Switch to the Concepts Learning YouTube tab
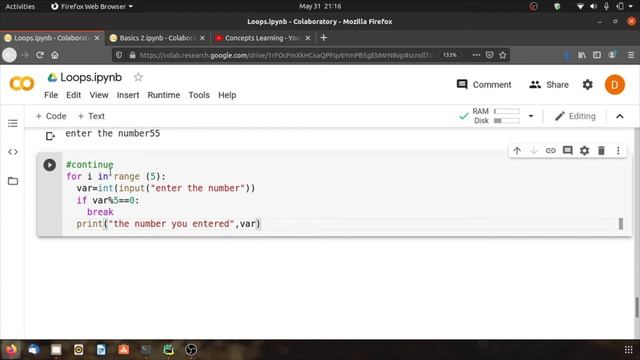The height and width of the screenshot is (360, 640). click(262, 38)
